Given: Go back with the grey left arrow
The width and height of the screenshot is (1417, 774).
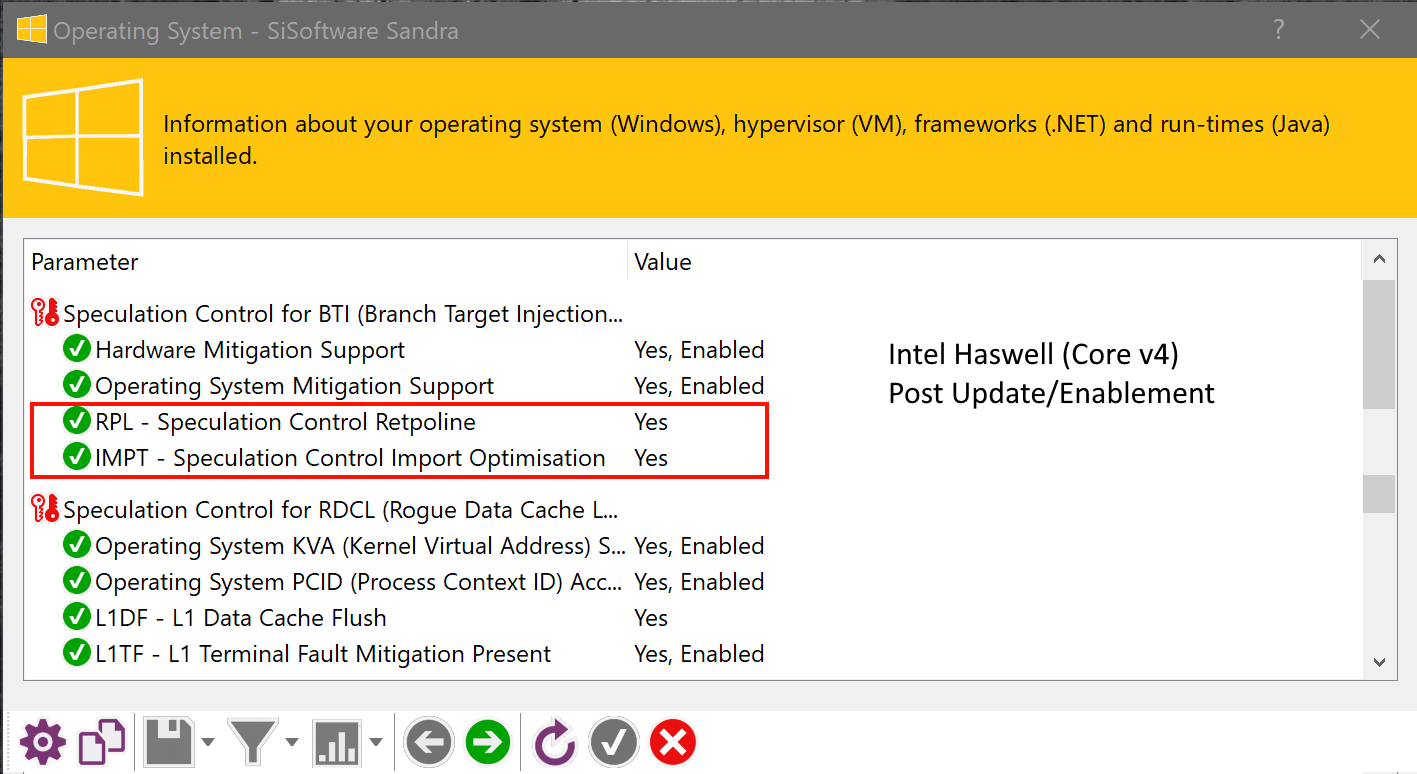Looking at the screenshot, I should tap(429, 743).
